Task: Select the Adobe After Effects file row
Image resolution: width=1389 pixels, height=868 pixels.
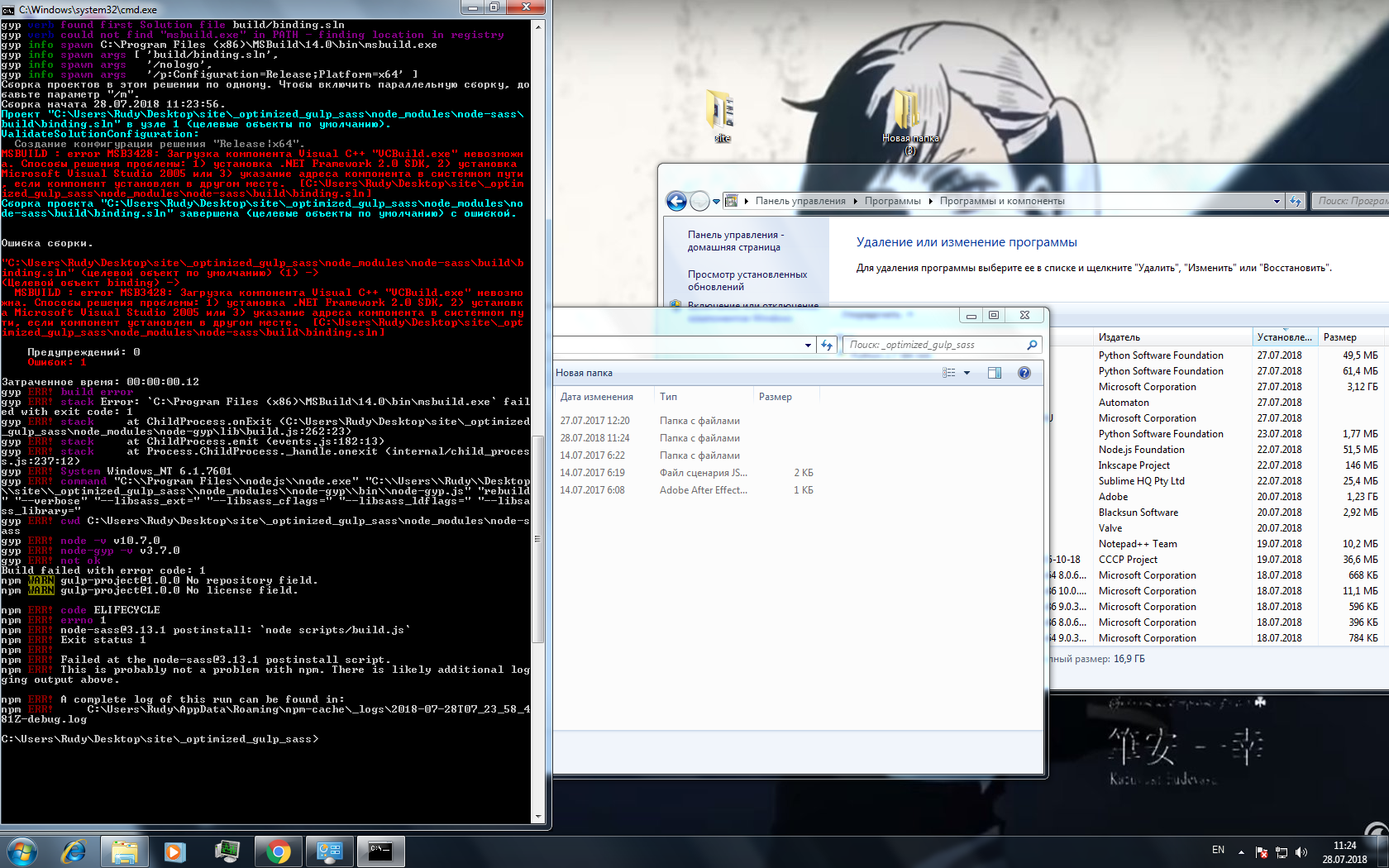Action: [688, 490]
